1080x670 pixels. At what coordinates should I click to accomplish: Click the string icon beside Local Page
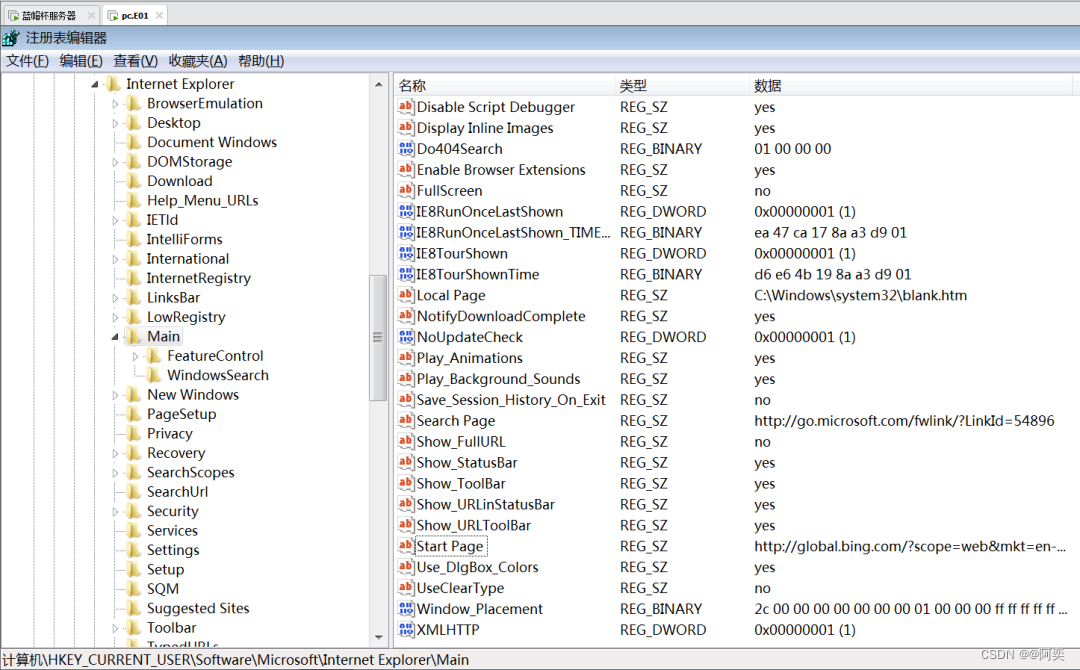point(406,295)
